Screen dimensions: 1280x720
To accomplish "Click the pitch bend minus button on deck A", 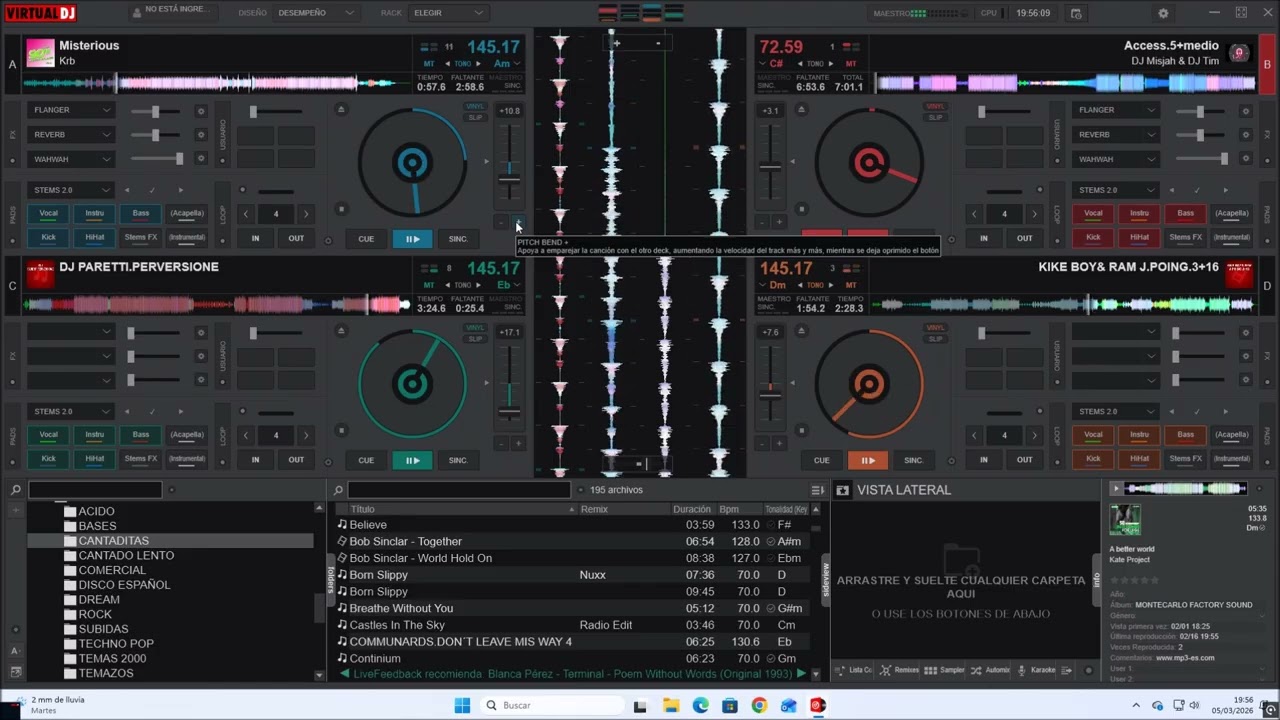I will [x=502, y=222].
